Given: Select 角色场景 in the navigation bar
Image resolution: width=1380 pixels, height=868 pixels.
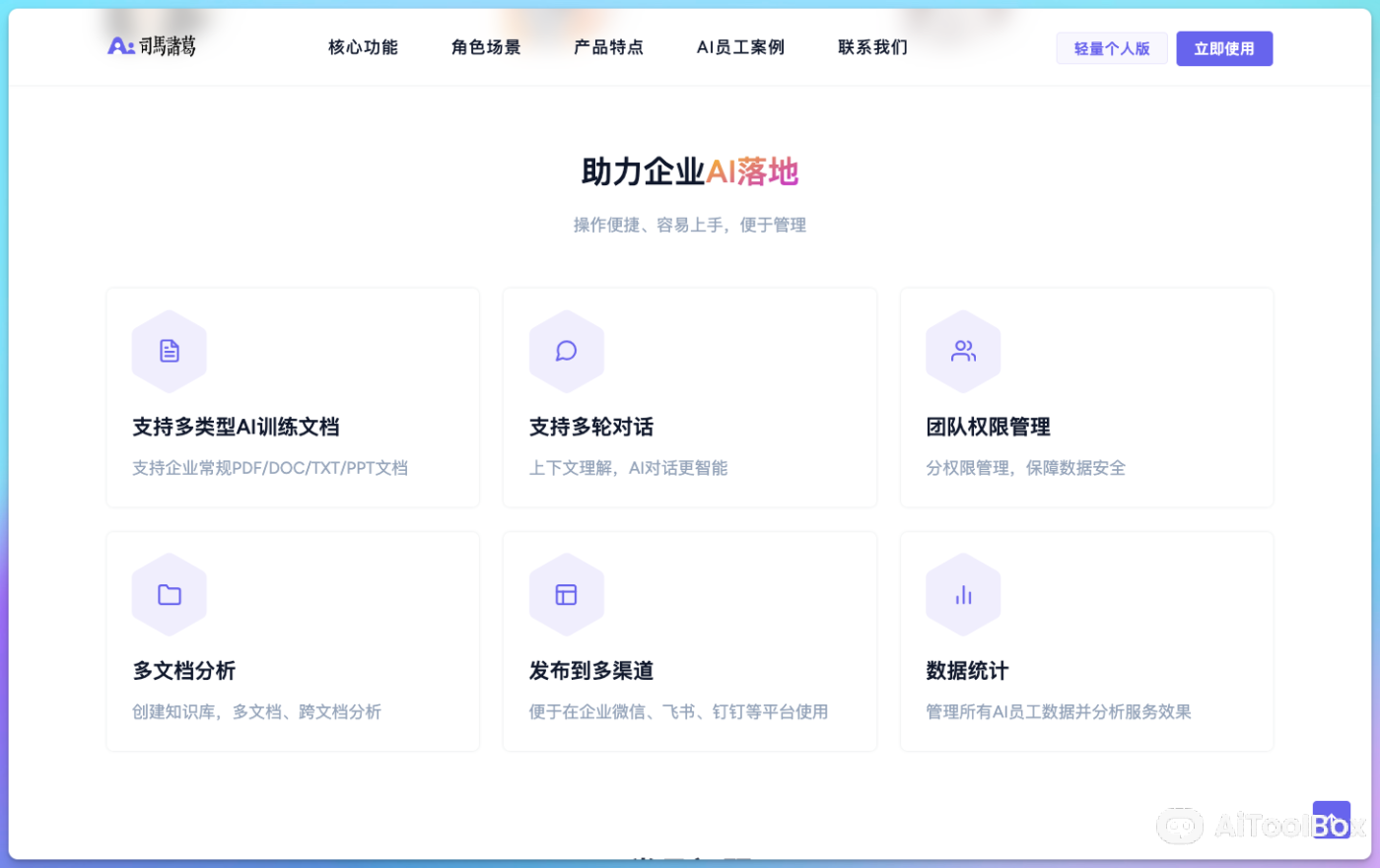Looking at the screenshot, I should coord(485,46).
